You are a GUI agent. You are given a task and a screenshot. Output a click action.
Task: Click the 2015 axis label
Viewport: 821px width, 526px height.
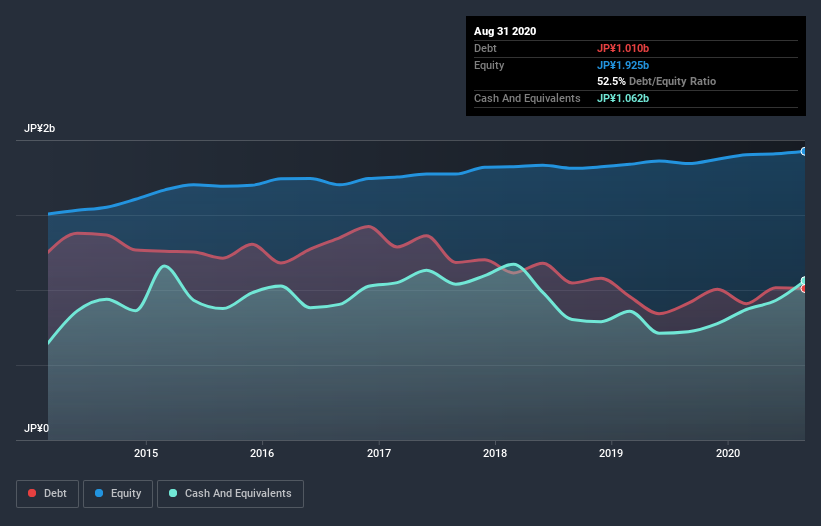pos(146,453)
